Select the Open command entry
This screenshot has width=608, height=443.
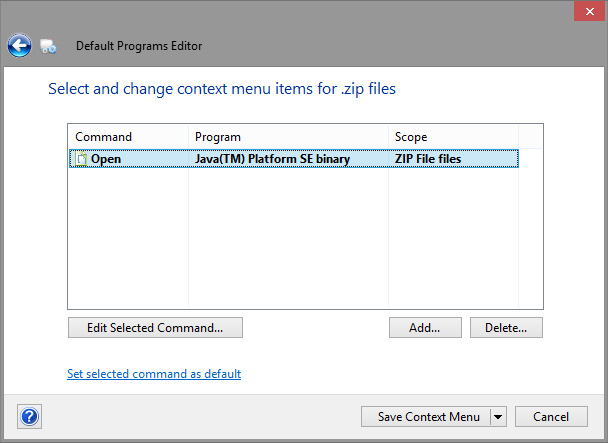107,158
